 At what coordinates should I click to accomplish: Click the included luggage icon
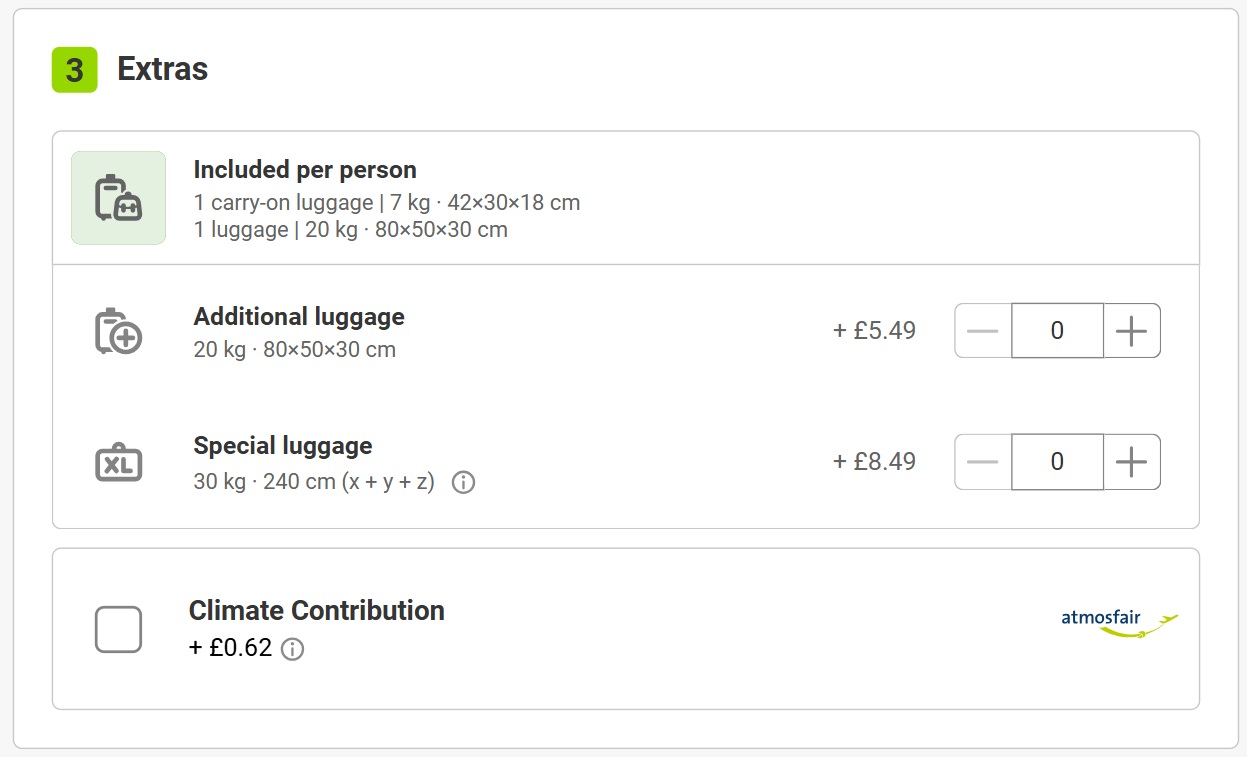click(x=118, y=198)
